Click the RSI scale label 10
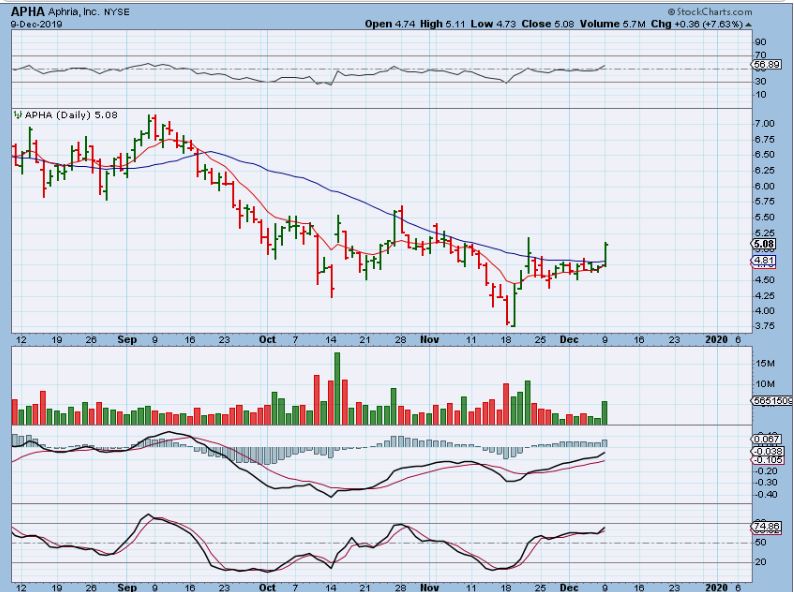This screenshot has height=592, width=794. [761, 95]
